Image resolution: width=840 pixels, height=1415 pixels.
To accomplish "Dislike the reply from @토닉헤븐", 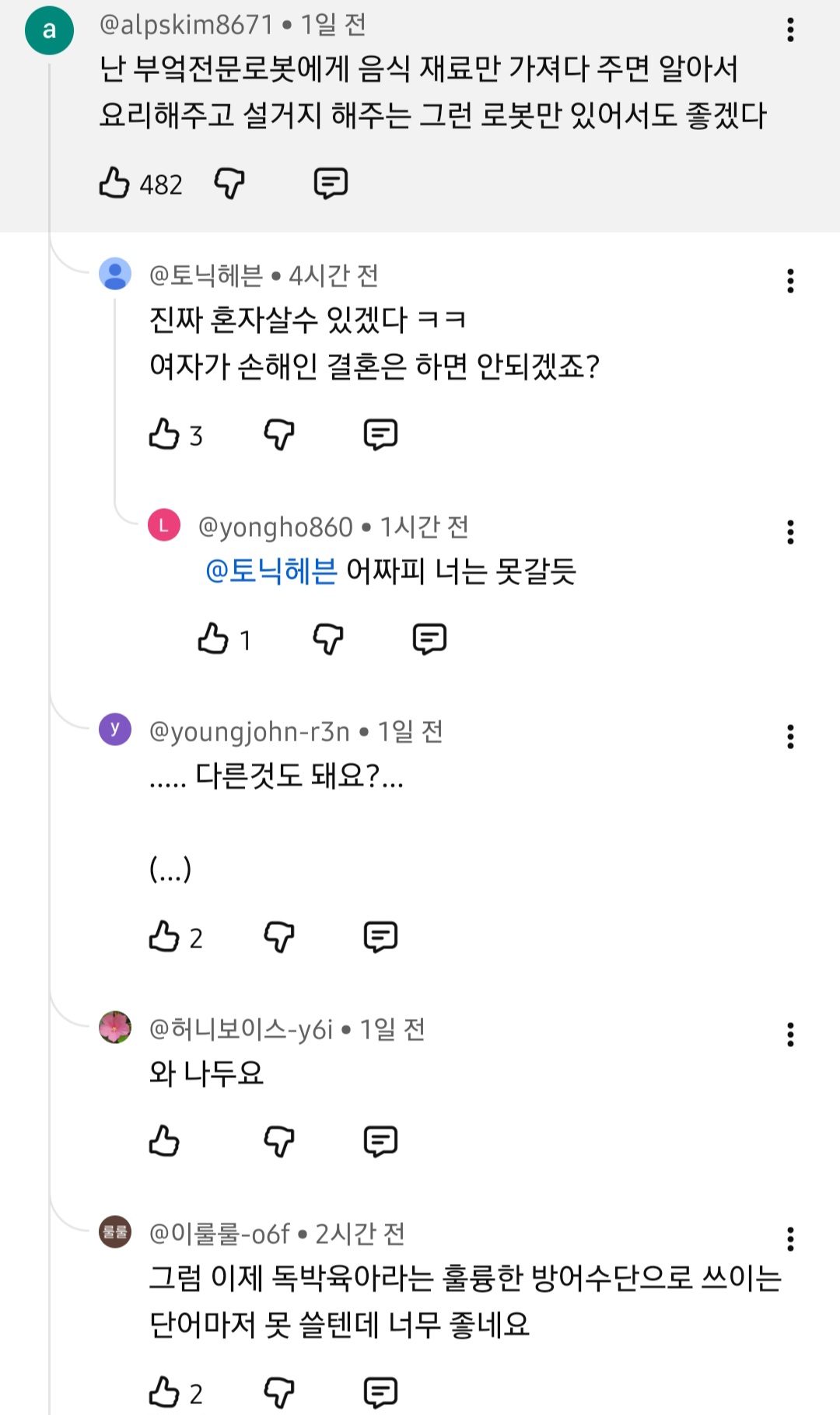I will [279, 434].
